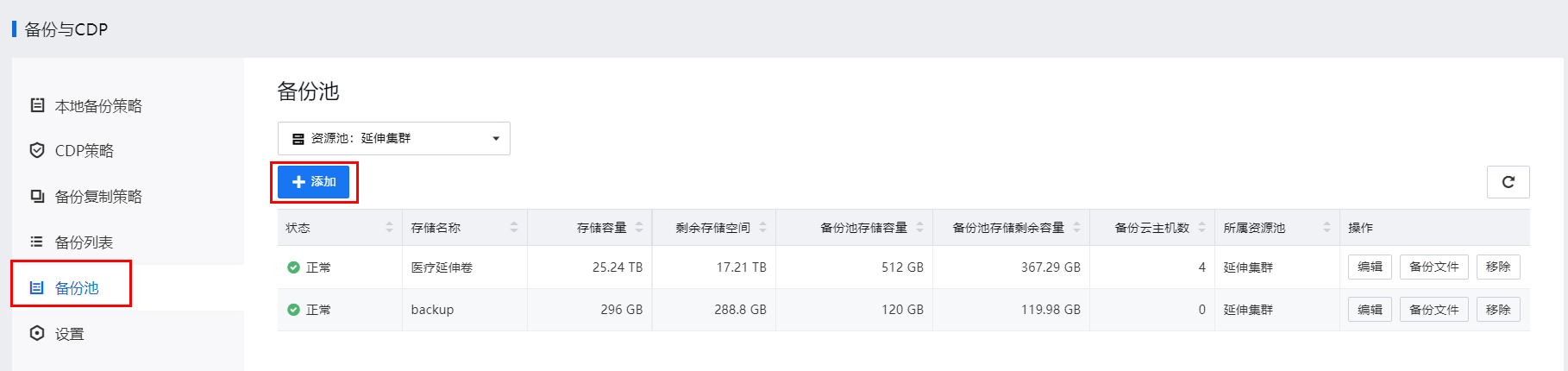1568x371 pixels.
Task: Click the backup storage name cell
Action: click(x=432, y=310)
